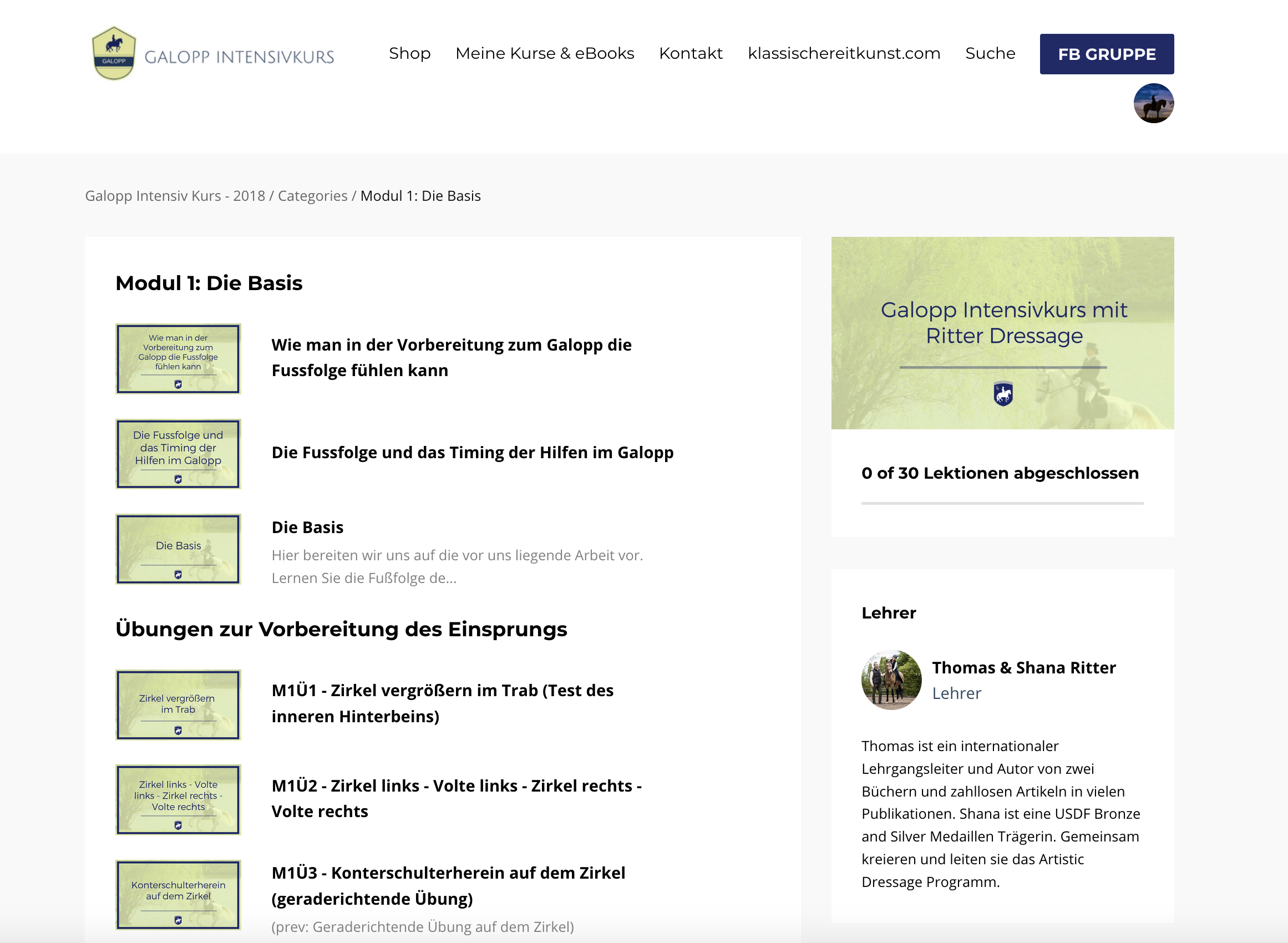Click the lessons completed progress bar
Image resolution: width=1288 pixels, height=943 pixels.
pos(1002,504)
